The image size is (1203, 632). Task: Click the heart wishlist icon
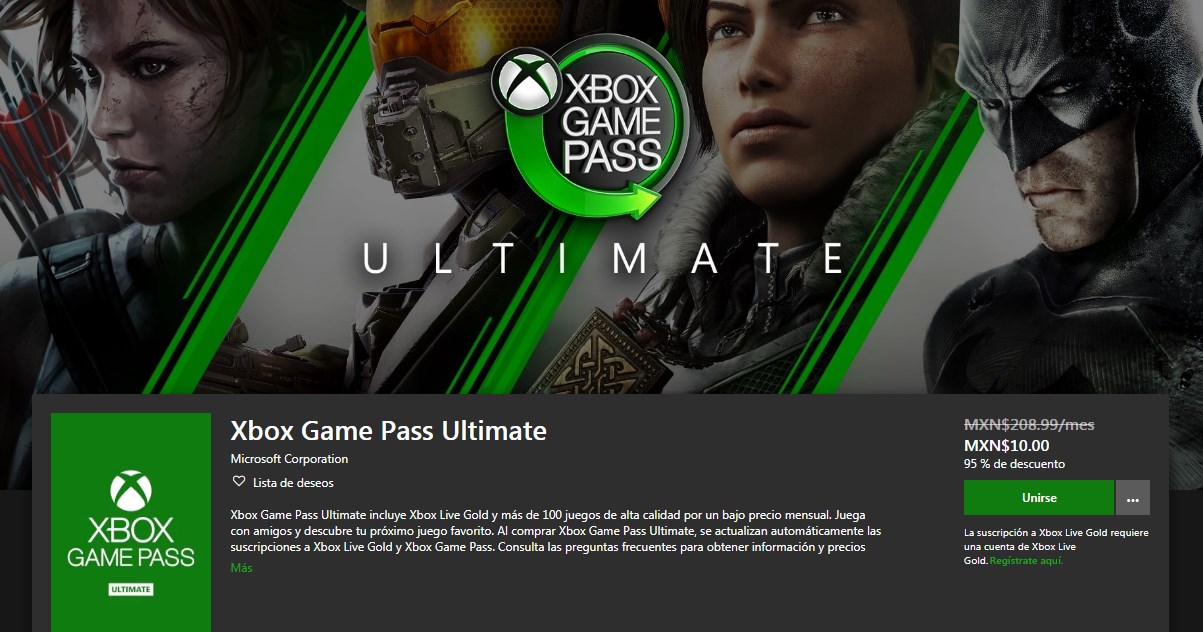coord(239,482)
